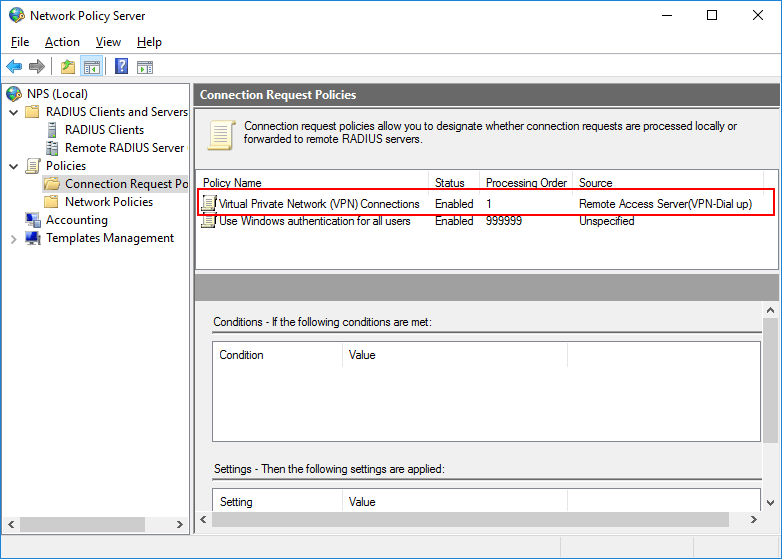Click left scroll arrow of details pane
This screenshot has width=782, height=559.
(203, 519)
